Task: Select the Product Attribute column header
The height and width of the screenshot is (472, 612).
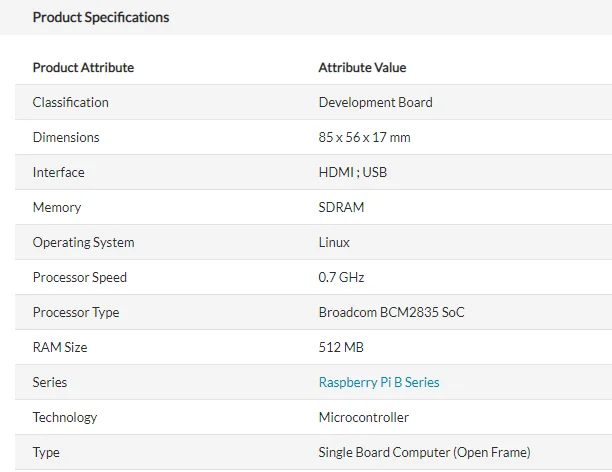Action: click(83, 67)
